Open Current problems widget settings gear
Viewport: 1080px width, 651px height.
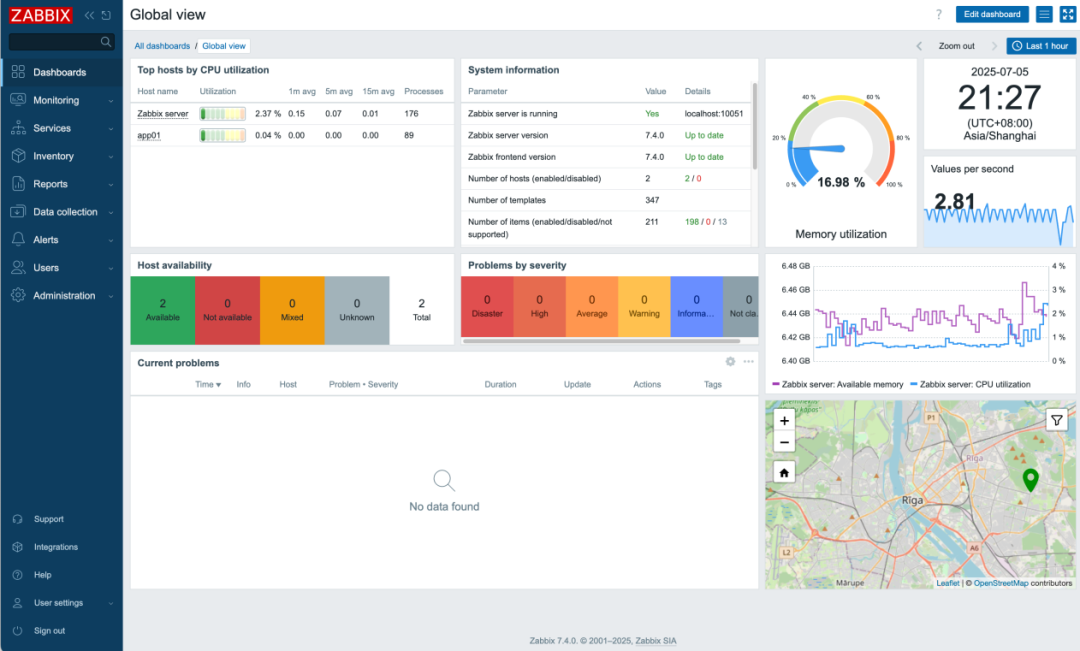pyautogui.click(x=730, y=362)
